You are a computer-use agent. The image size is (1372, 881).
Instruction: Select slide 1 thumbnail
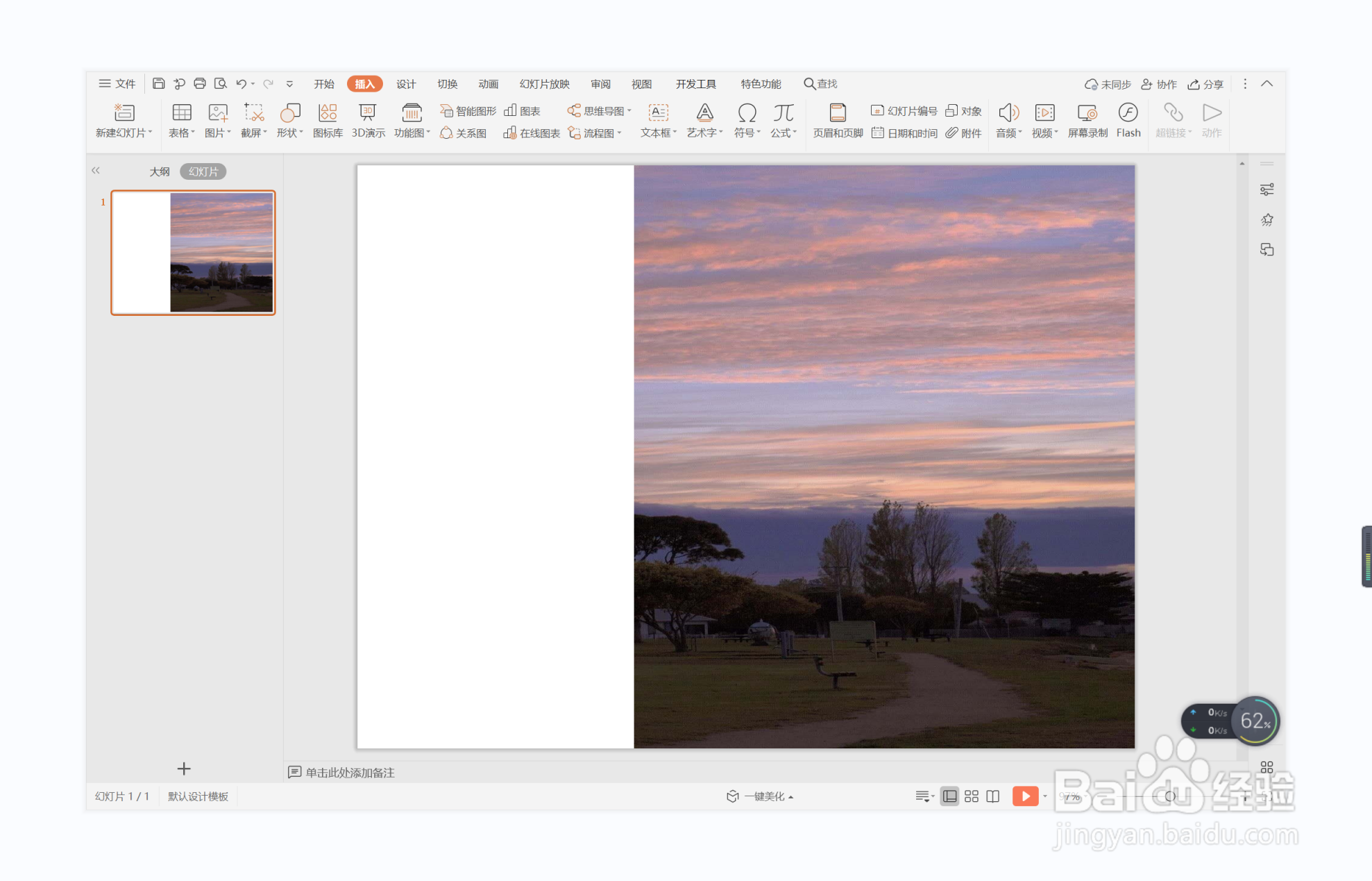193,253
